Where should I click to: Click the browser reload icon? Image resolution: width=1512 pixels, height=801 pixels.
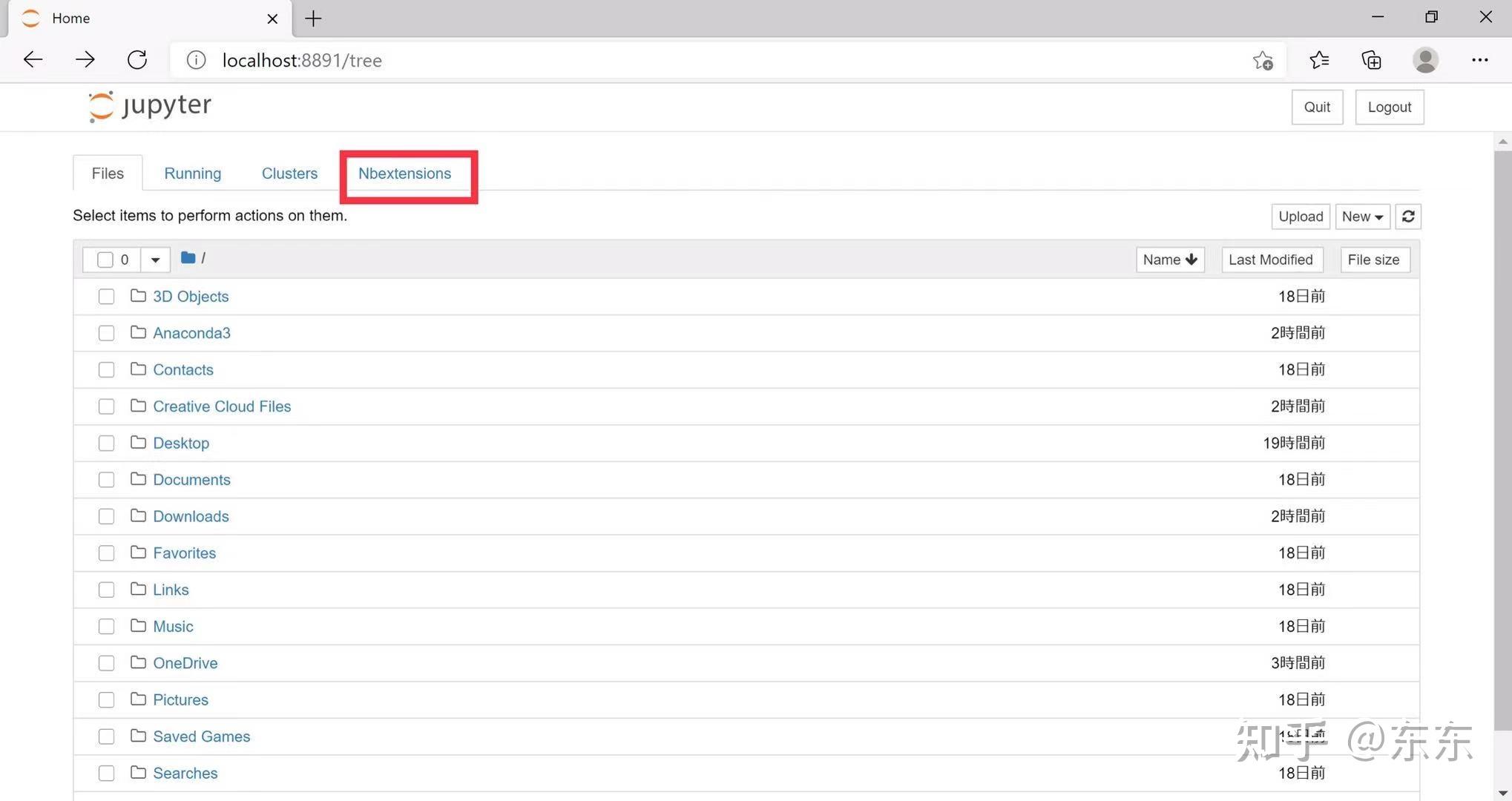(x=137, y=59)
